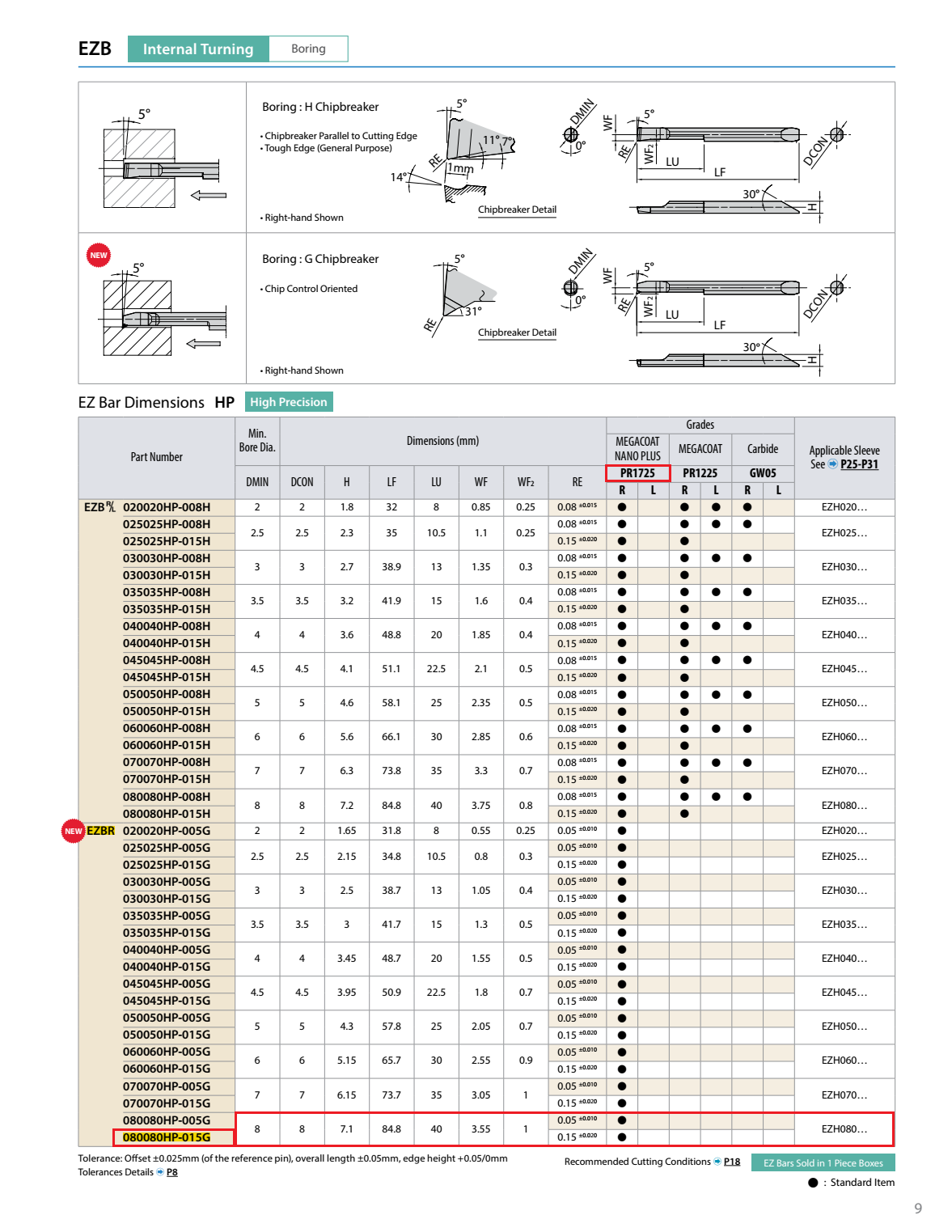Click the Boring tab label
This screenshot has width=952, height=1232.
coord(308,49)
